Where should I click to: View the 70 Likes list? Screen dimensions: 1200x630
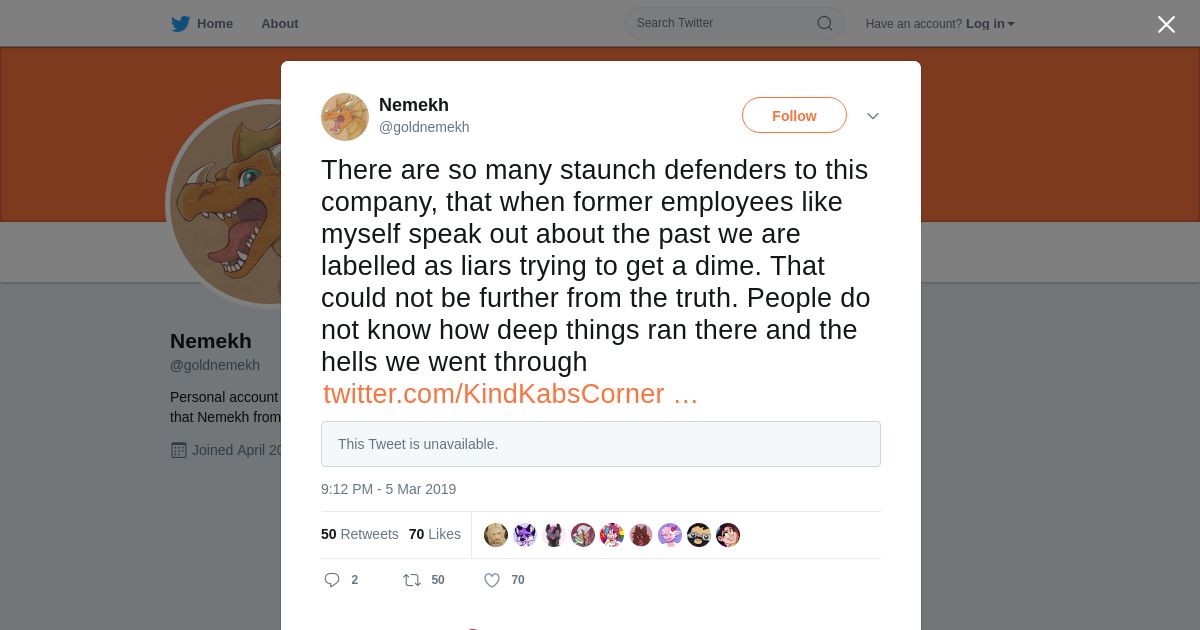point(435,534)
